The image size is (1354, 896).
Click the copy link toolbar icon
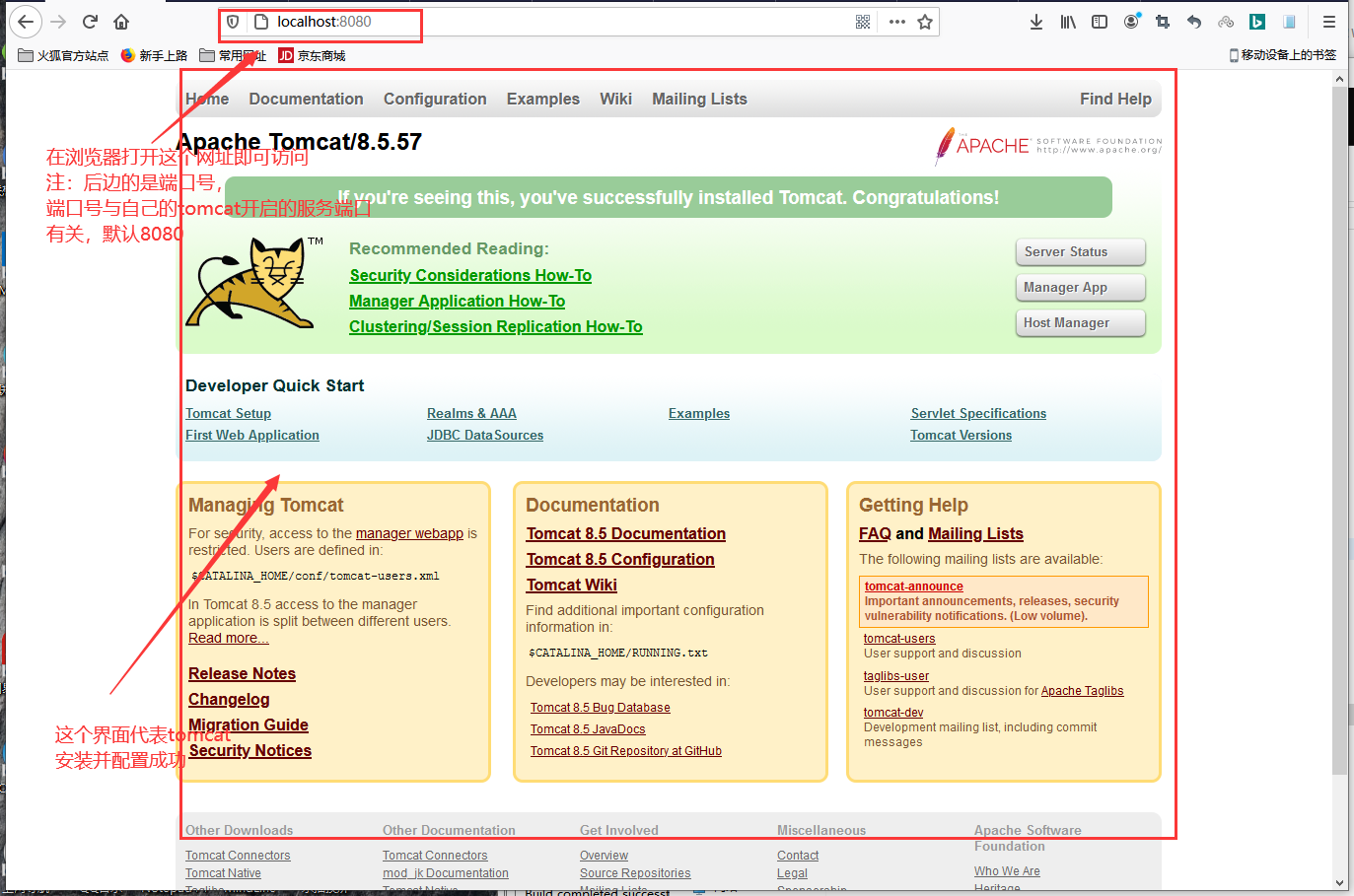(1225, 21)
